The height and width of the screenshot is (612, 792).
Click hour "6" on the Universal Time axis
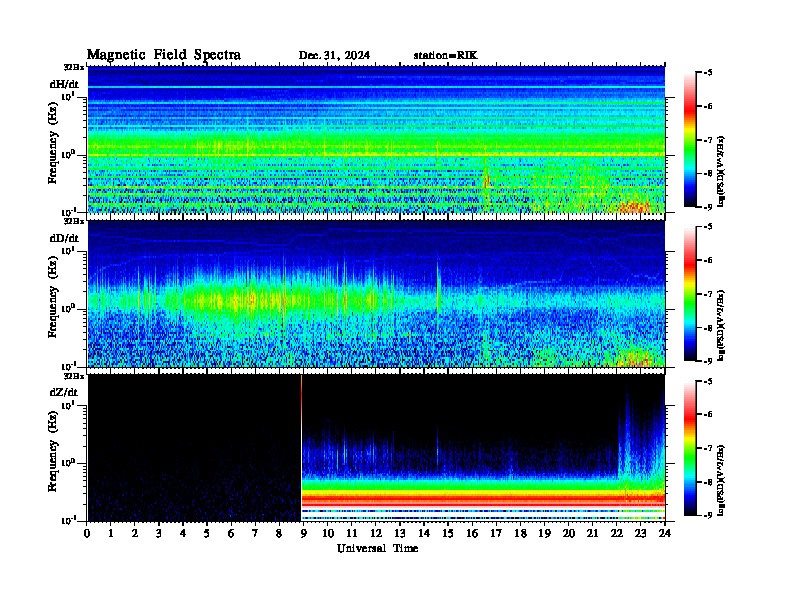tap(231, 534)
